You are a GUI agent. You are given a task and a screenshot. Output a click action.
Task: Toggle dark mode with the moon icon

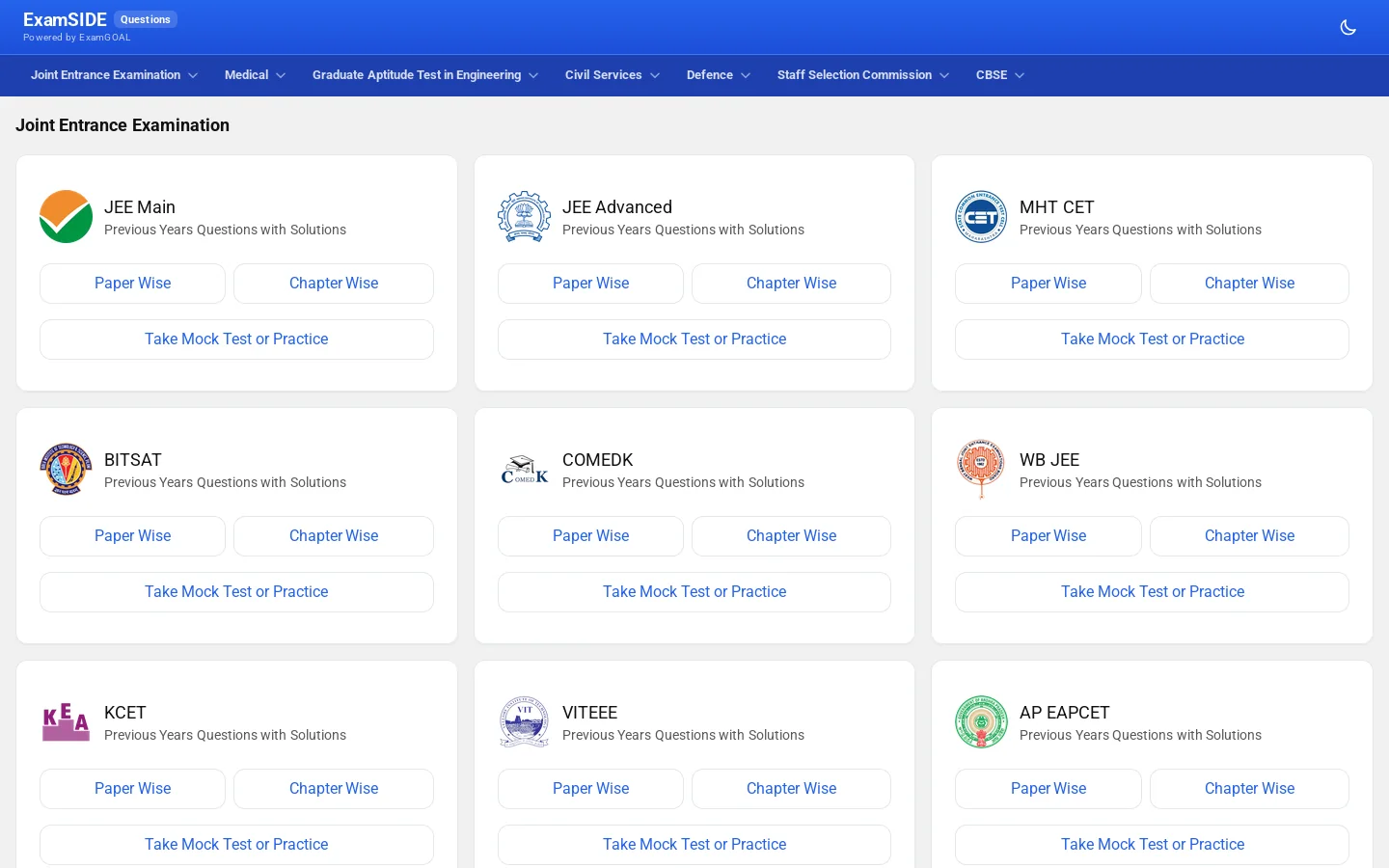click(x=1348, y=27)
